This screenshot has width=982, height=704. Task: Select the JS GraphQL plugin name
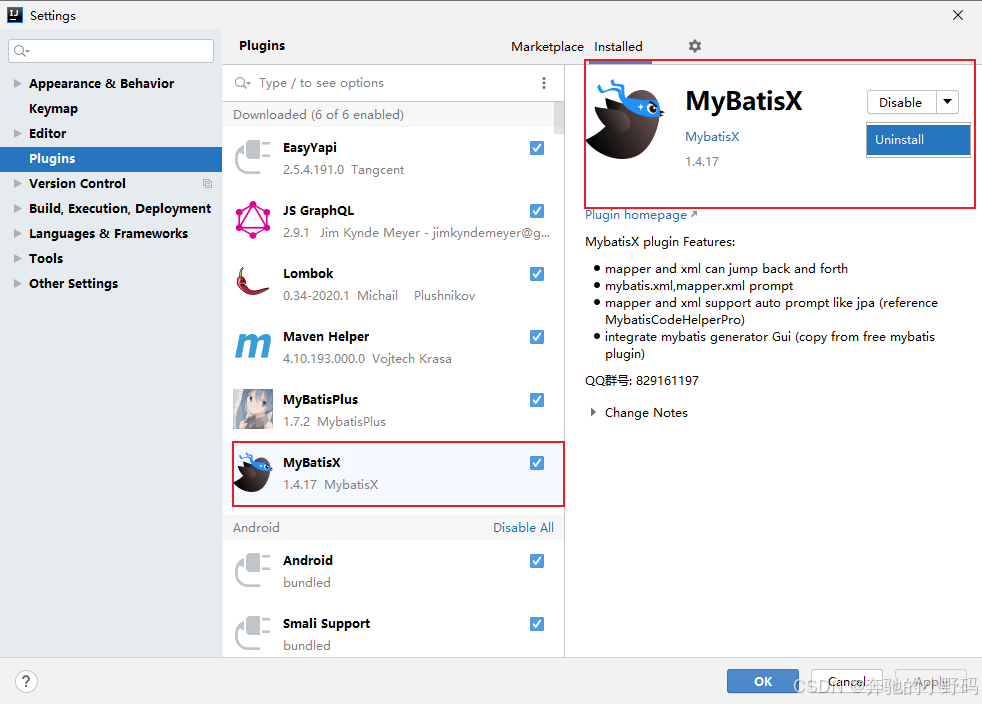pyautogui.click(x=319, y=211)
